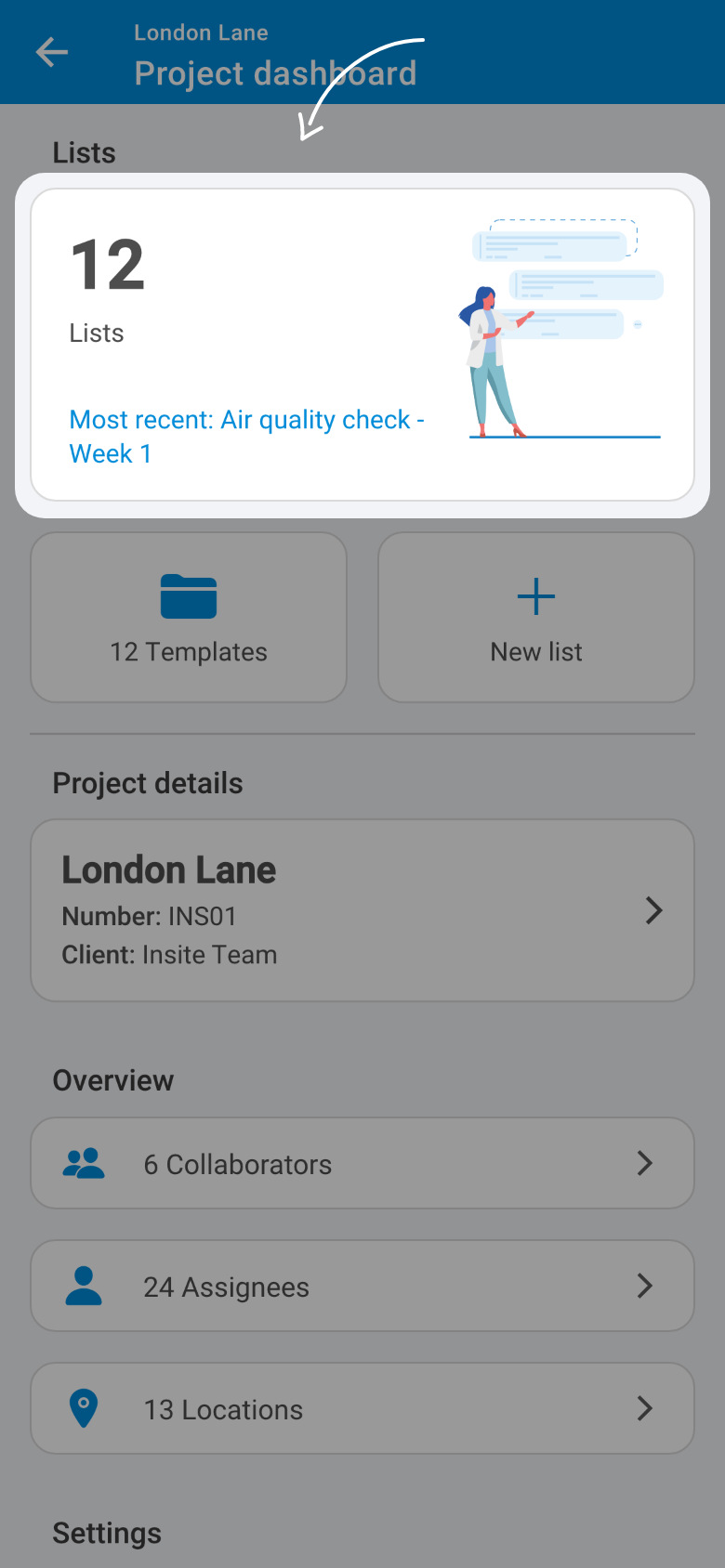The image size is (725, 1568).
Task: Tap the back arrow in header
Action: point(52,52)
